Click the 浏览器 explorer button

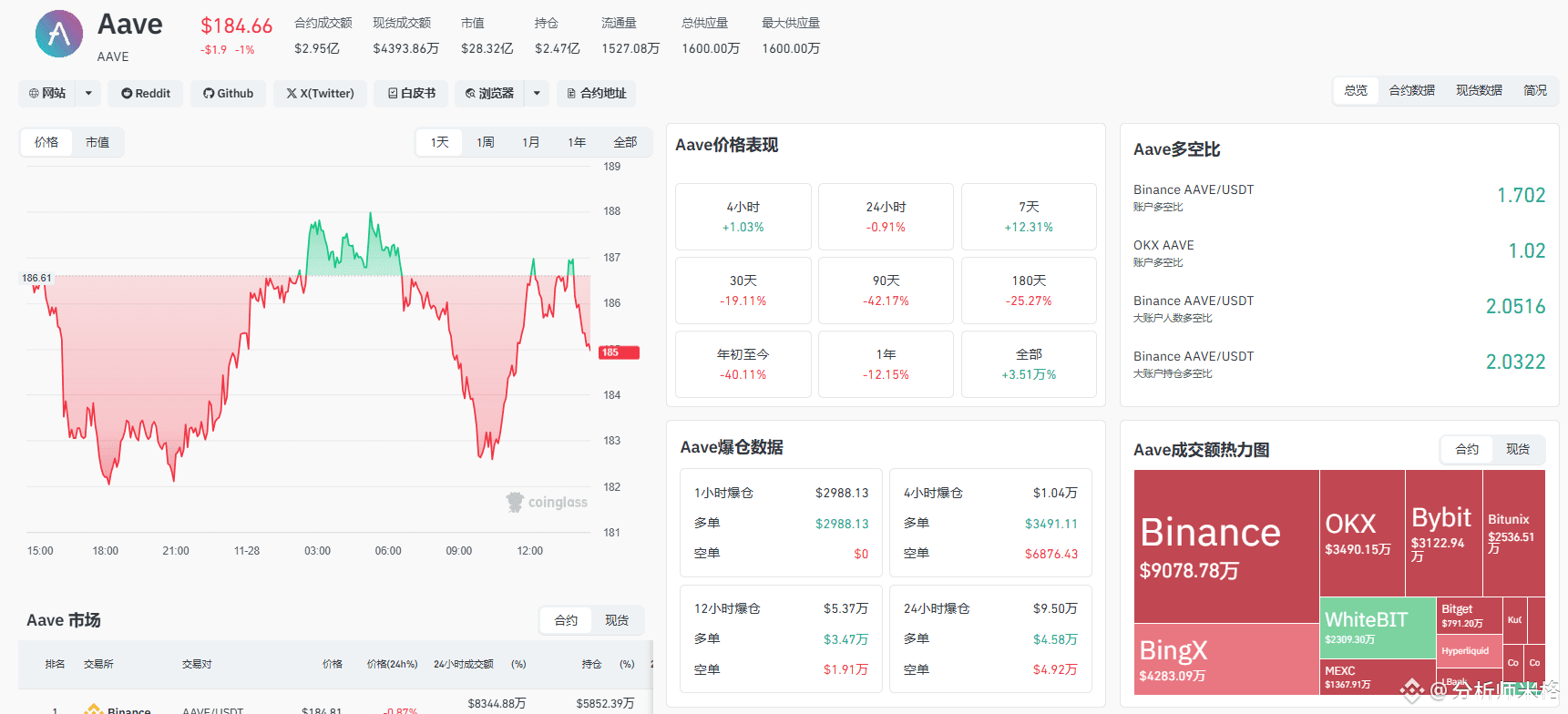489,94
